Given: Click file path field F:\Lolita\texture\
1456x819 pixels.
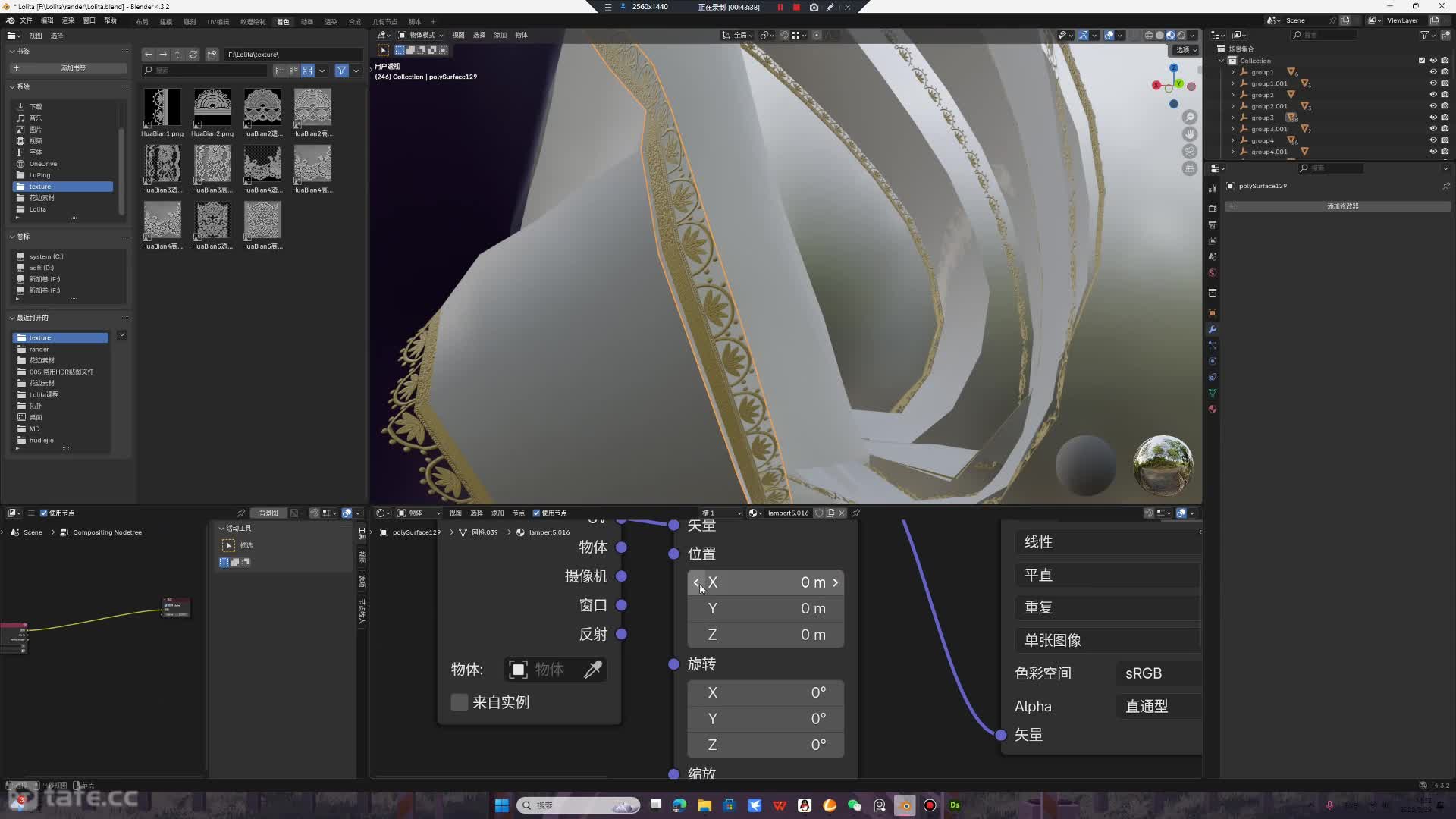Looking at the screenshot, I should pyautogui.click(x=292, y=54).
